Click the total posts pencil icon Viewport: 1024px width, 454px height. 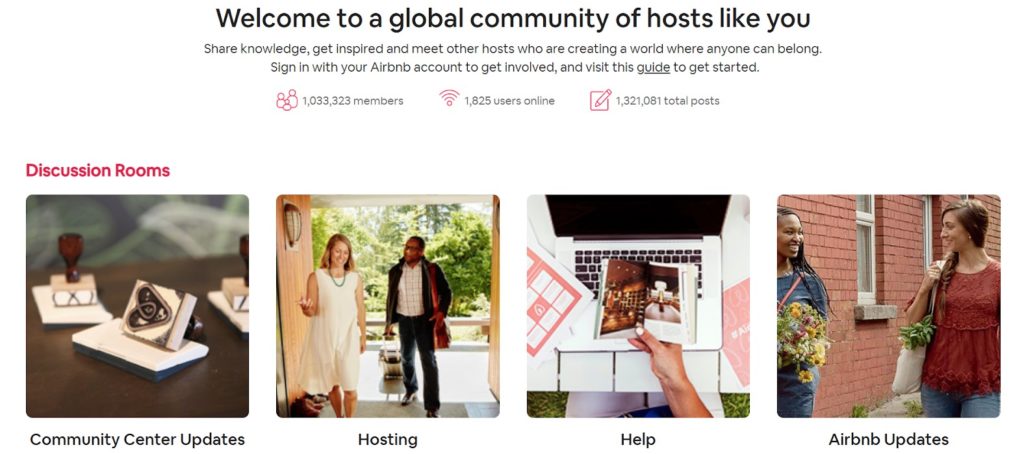[x=600, y=100]
